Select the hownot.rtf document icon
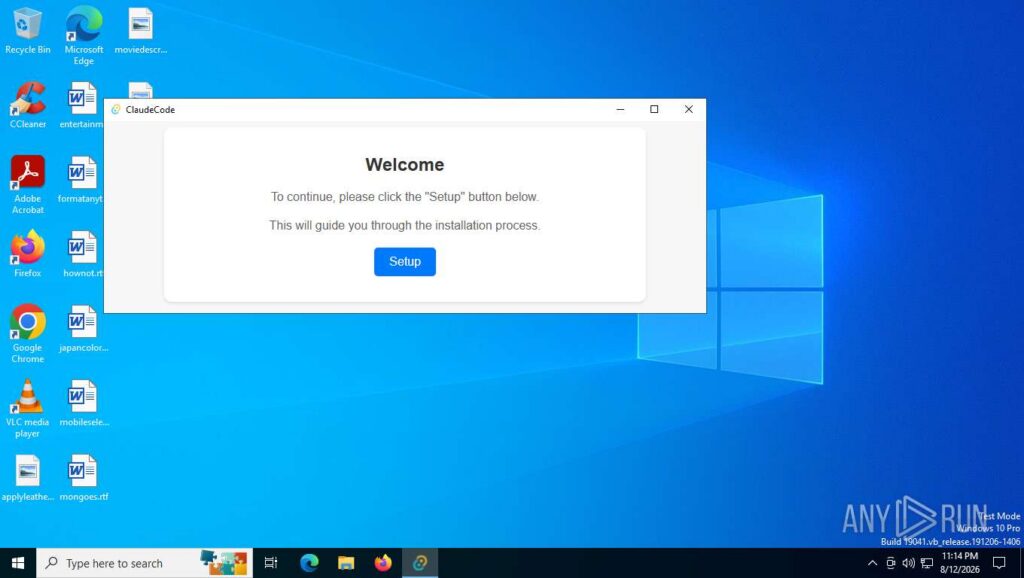This screenshot has height=578, width=1024. (x=82, y=254)
